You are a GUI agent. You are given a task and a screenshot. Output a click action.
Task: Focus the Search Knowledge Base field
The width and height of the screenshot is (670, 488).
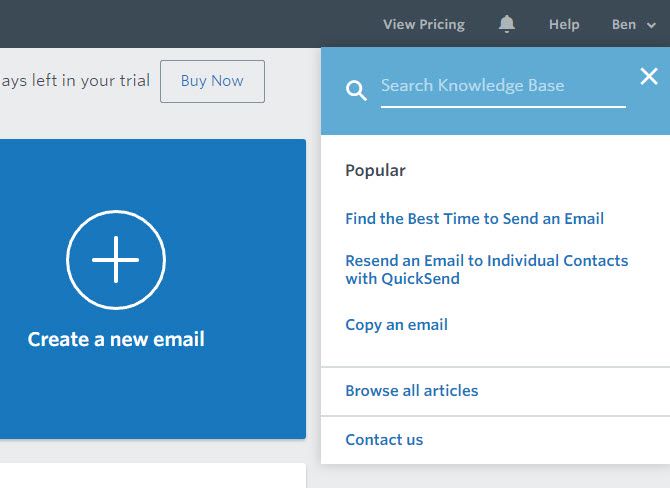(x=502, y=86)
